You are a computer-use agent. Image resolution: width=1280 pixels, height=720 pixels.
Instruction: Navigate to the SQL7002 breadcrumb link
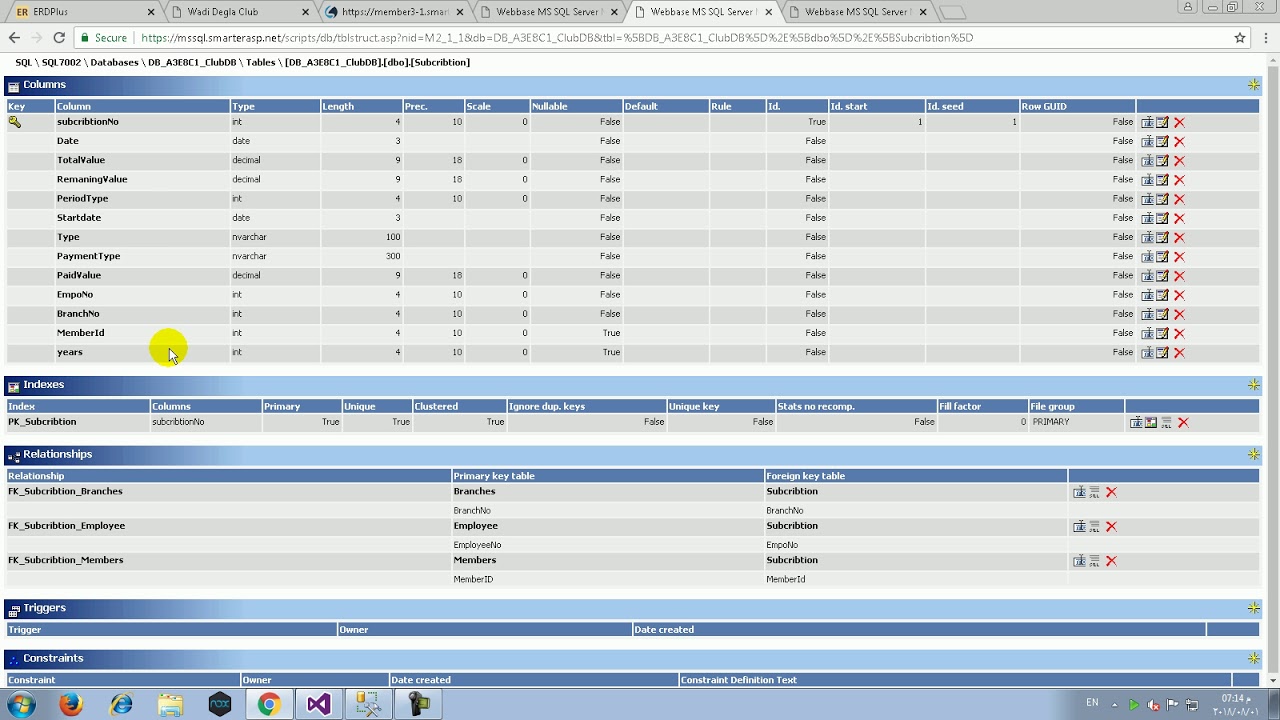pos(61,62)
